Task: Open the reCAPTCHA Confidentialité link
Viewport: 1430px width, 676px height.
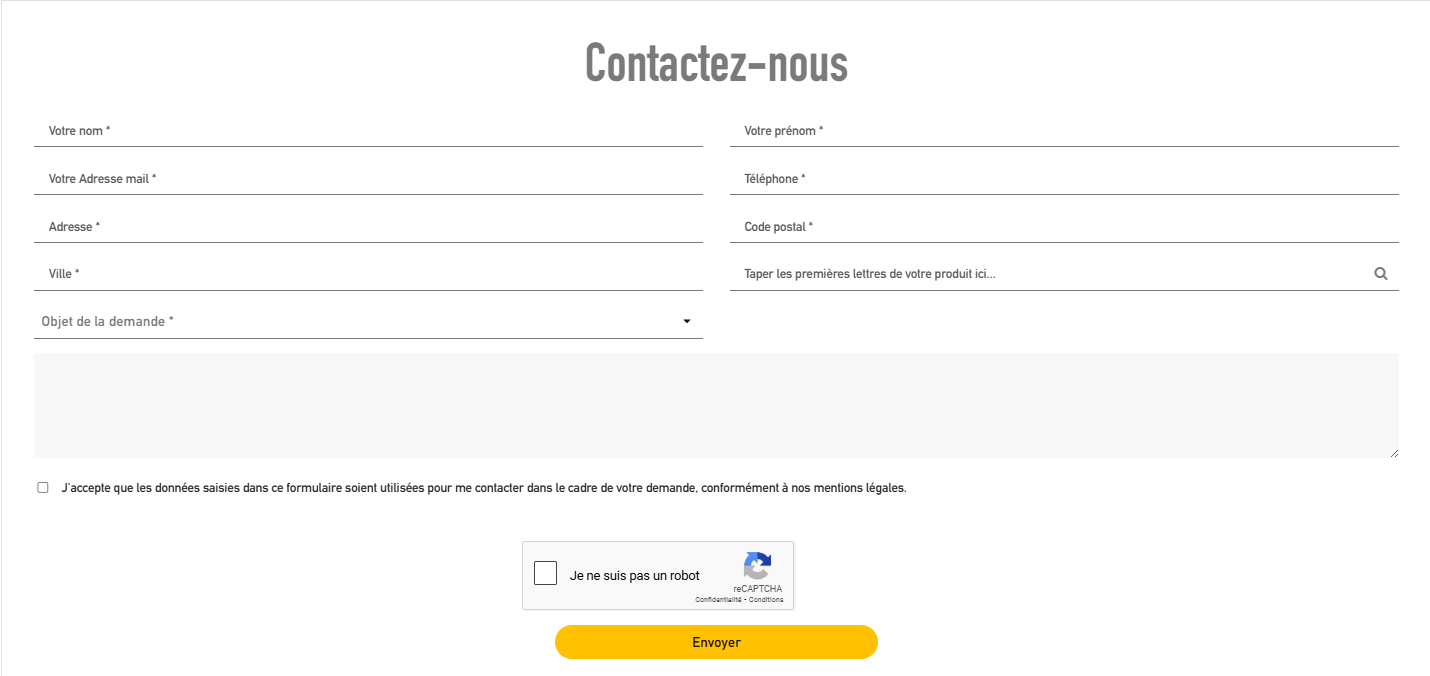Action: [x=718, y=600]
